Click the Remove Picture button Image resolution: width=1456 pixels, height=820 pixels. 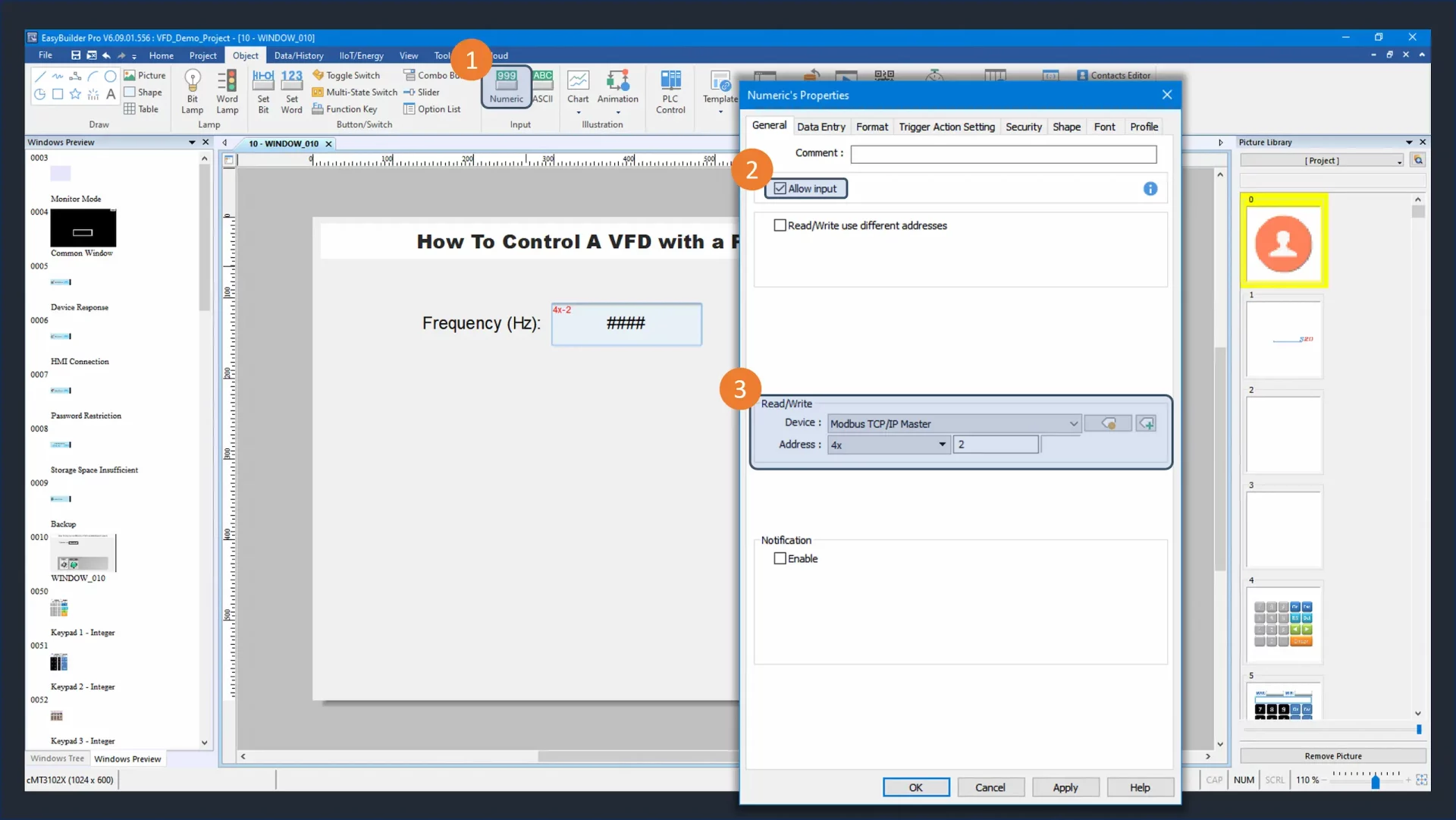pyautogui.click(x=1332, y=756)
